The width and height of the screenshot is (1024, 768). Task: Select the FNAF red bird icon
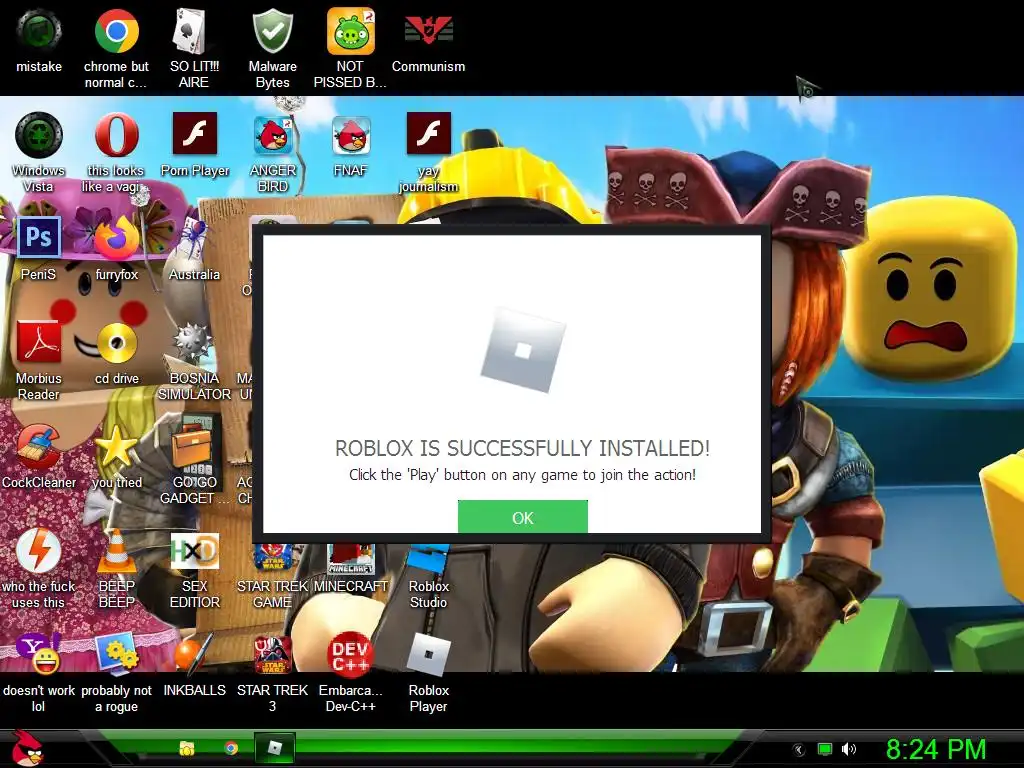pyautogui.click(x=351, y=146)
